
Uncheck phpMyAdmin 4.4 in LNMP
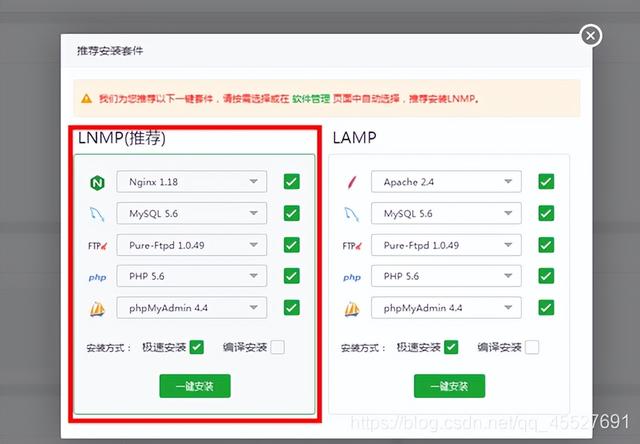pyautogui.click(x=292, y=307)
